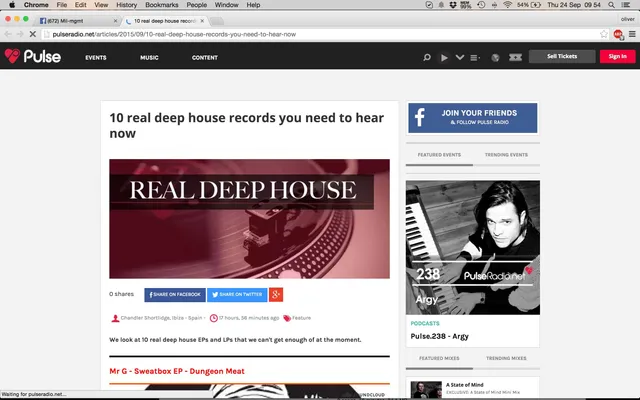Open the site search magnifier icon
Screen dimensions: 640x400
[427, 58]
